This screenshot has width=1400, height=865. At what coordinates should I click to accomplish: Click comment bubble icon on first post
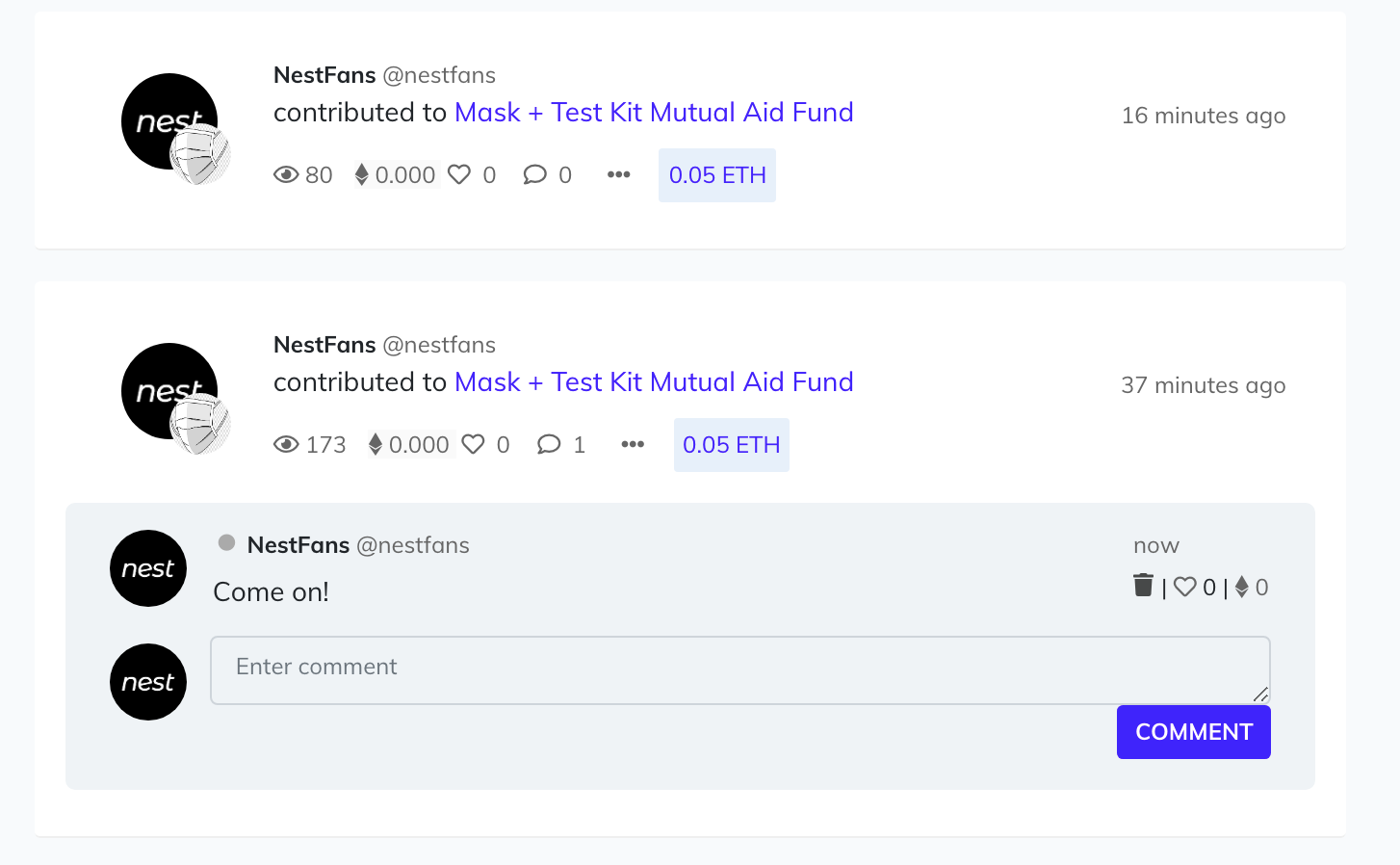point(534,174)
